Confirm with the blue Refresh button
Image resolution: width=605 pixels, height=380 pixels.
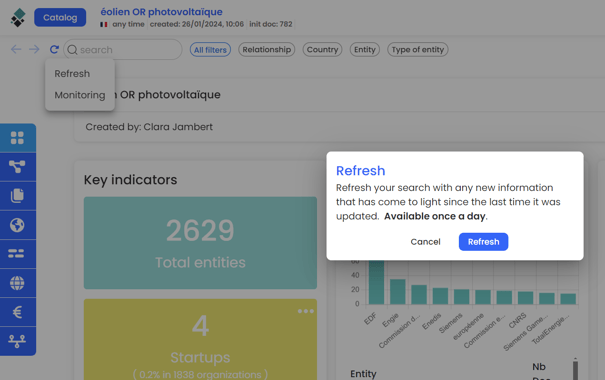(483, 242)
